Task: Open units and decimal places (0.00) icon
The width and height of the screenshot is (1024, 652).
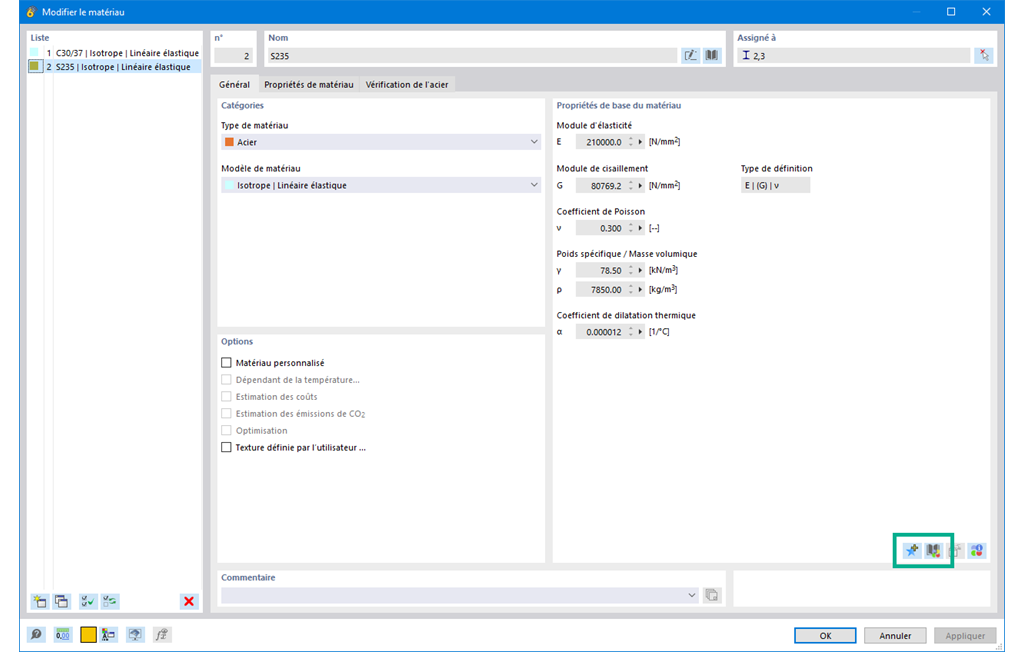Action: (63, 634)
